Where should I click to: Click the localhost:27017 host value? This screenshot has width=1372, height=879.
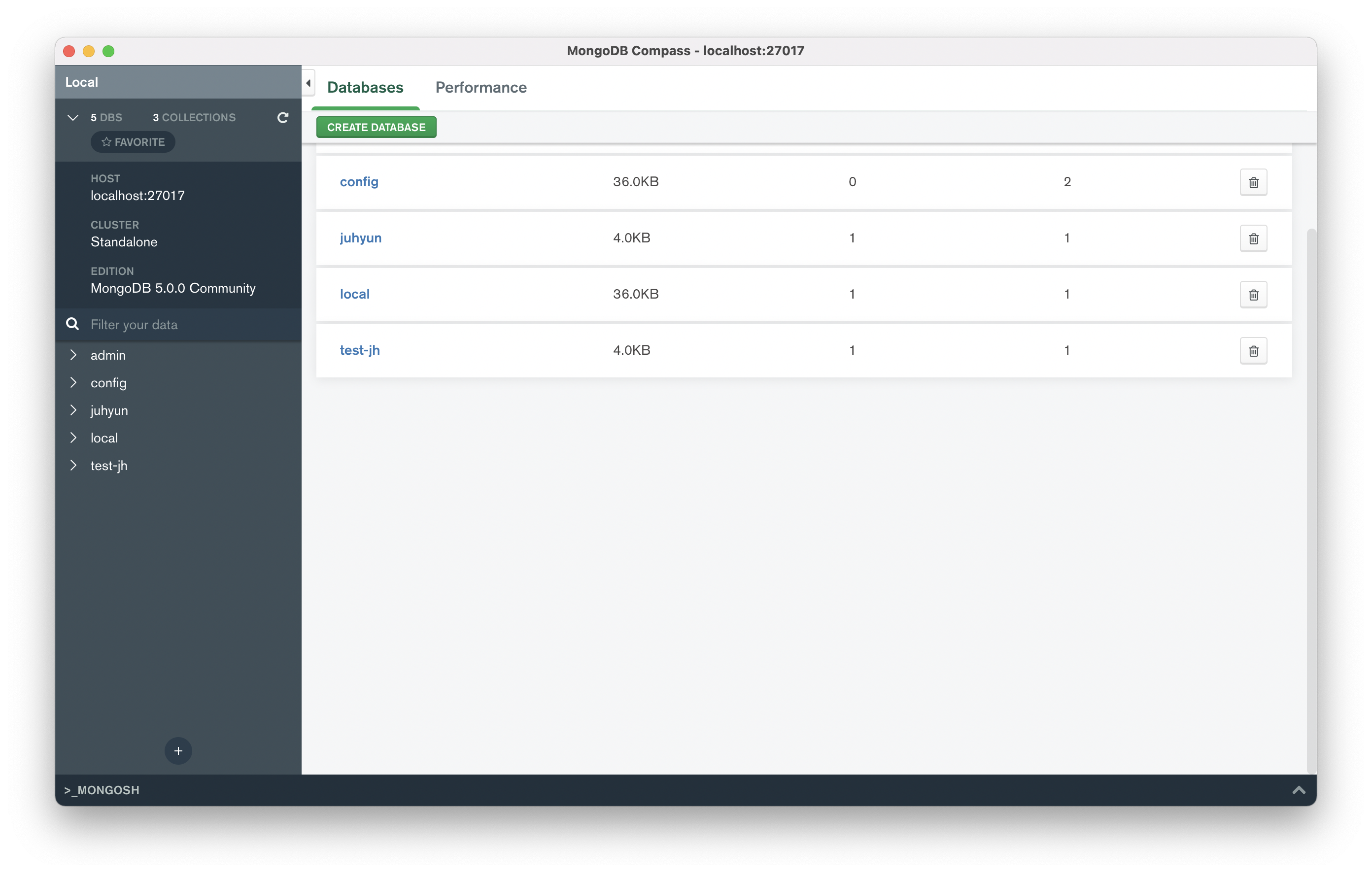click(x=137, y=195)
